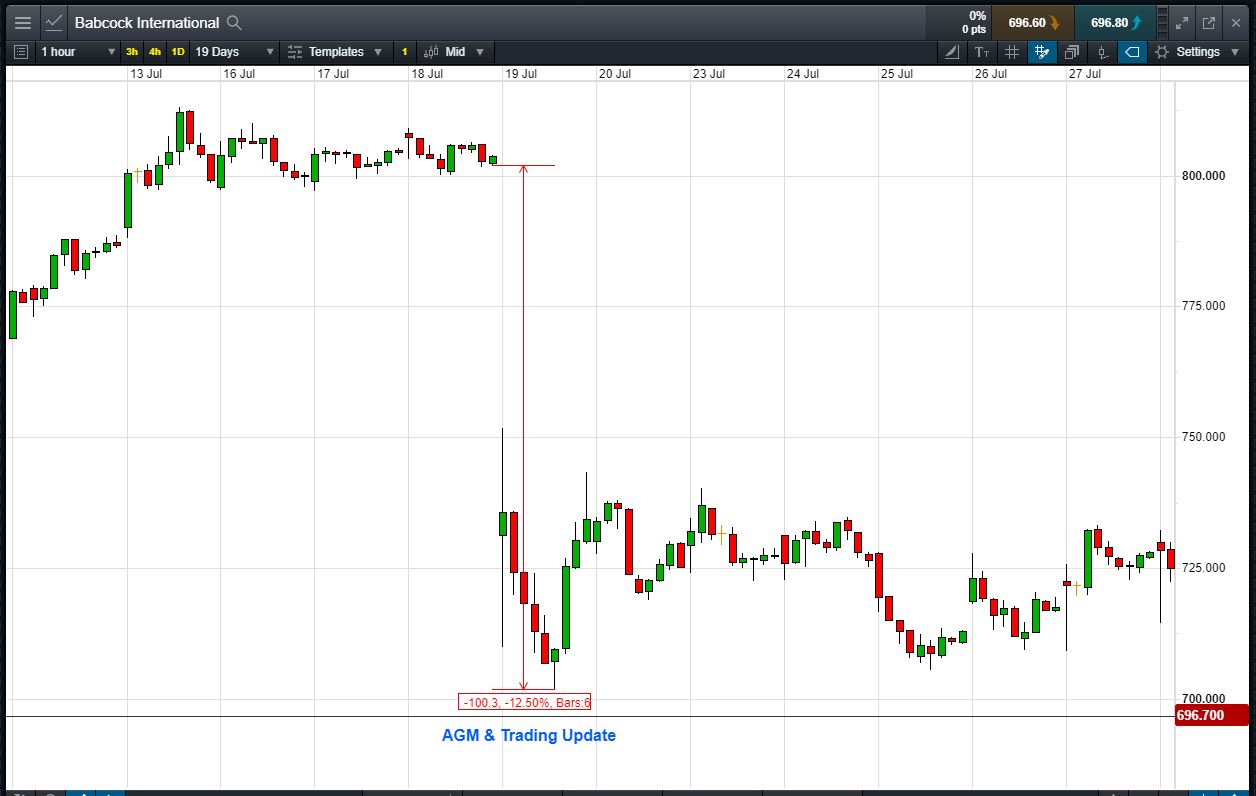The width and height of the screenshot is (1256, 796).
Task: Click the 0% 0 pts change readout
Action: pos(973,22)
